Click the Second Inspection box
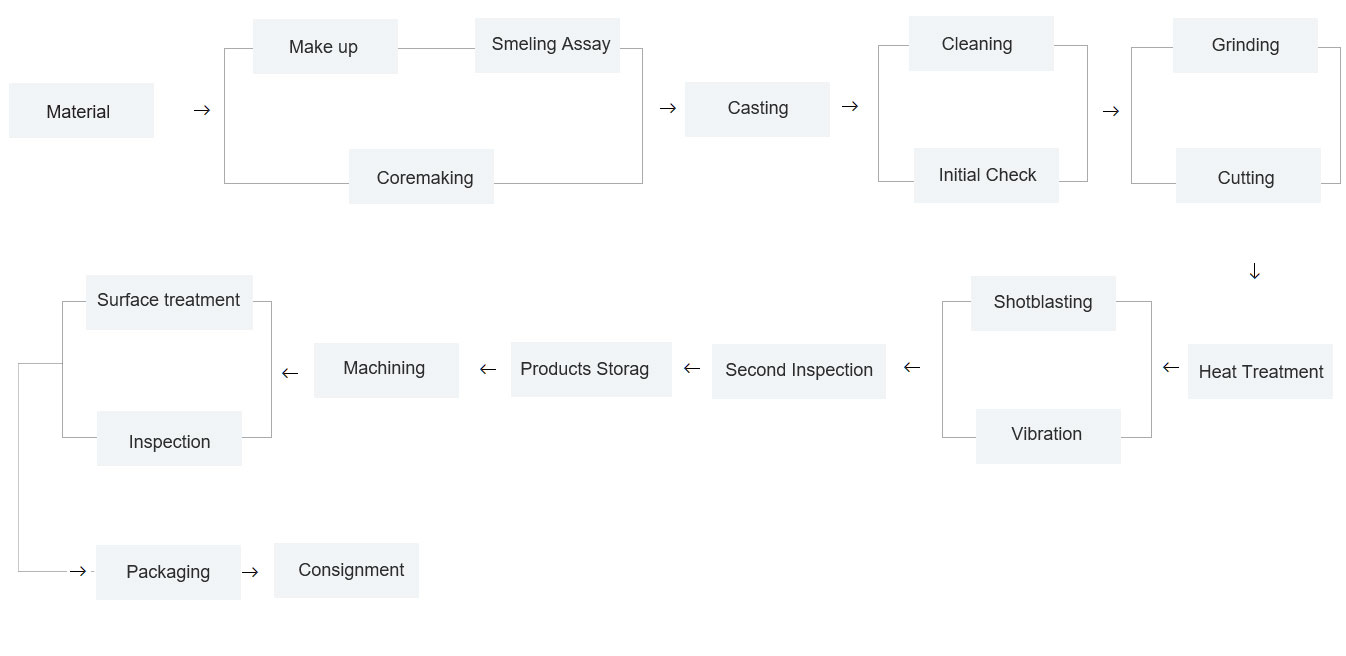This screenshot has height=656, width=1346. pos(799,371)
